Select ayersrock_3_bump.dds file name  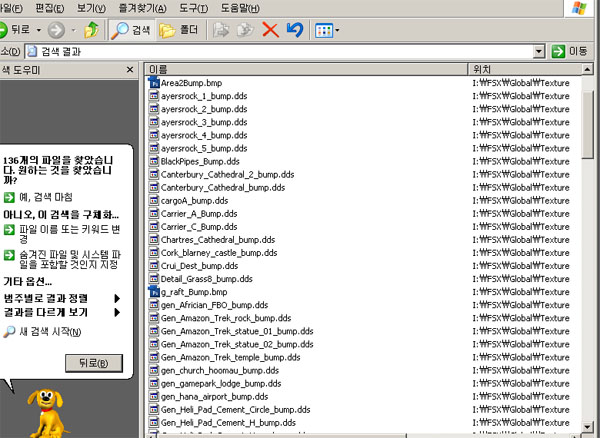pos(204,122)
